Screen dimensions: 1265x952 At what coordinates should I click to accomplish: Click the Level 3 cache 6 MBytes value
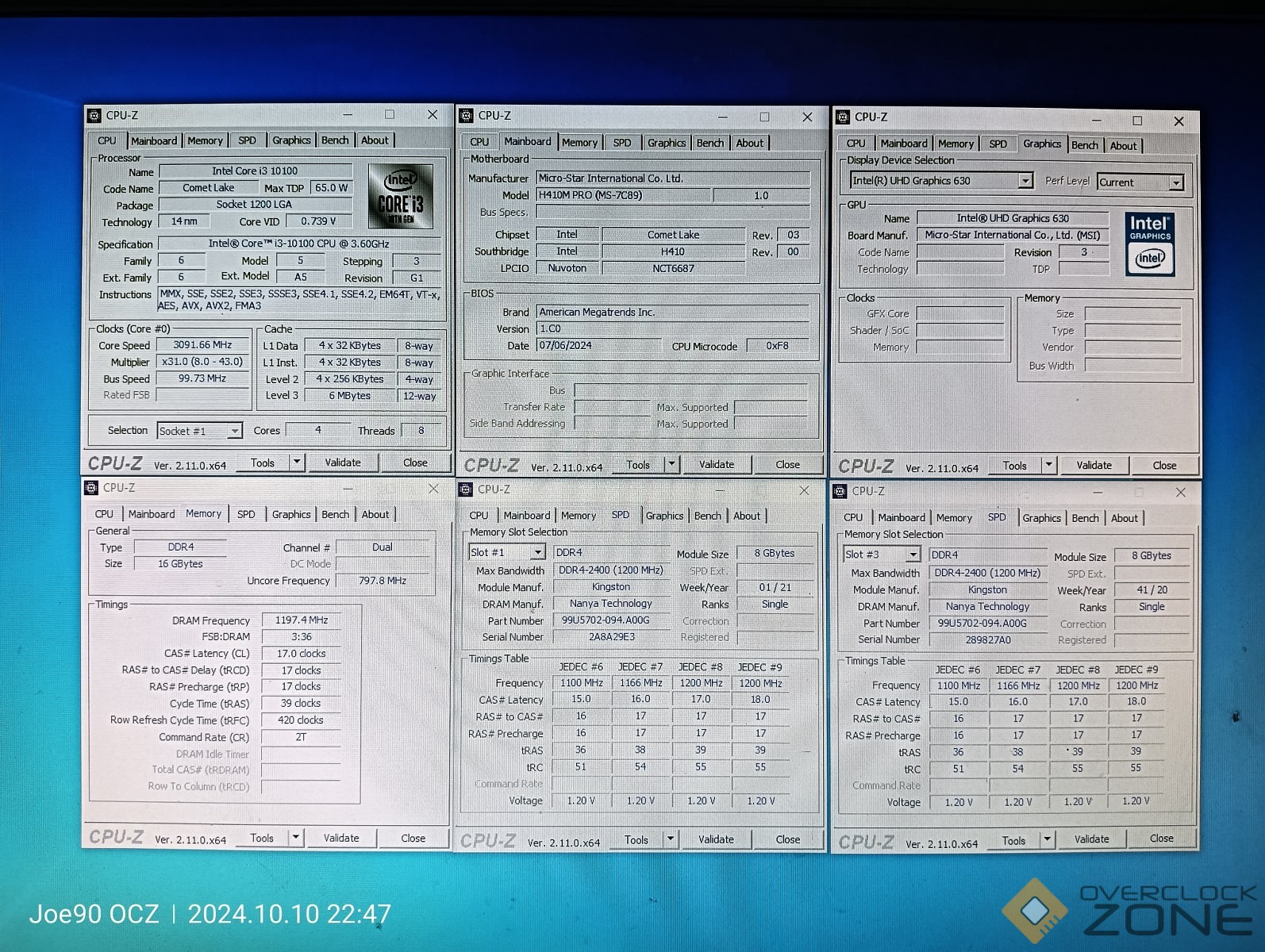pyautogui.click(x=350, y=395)
